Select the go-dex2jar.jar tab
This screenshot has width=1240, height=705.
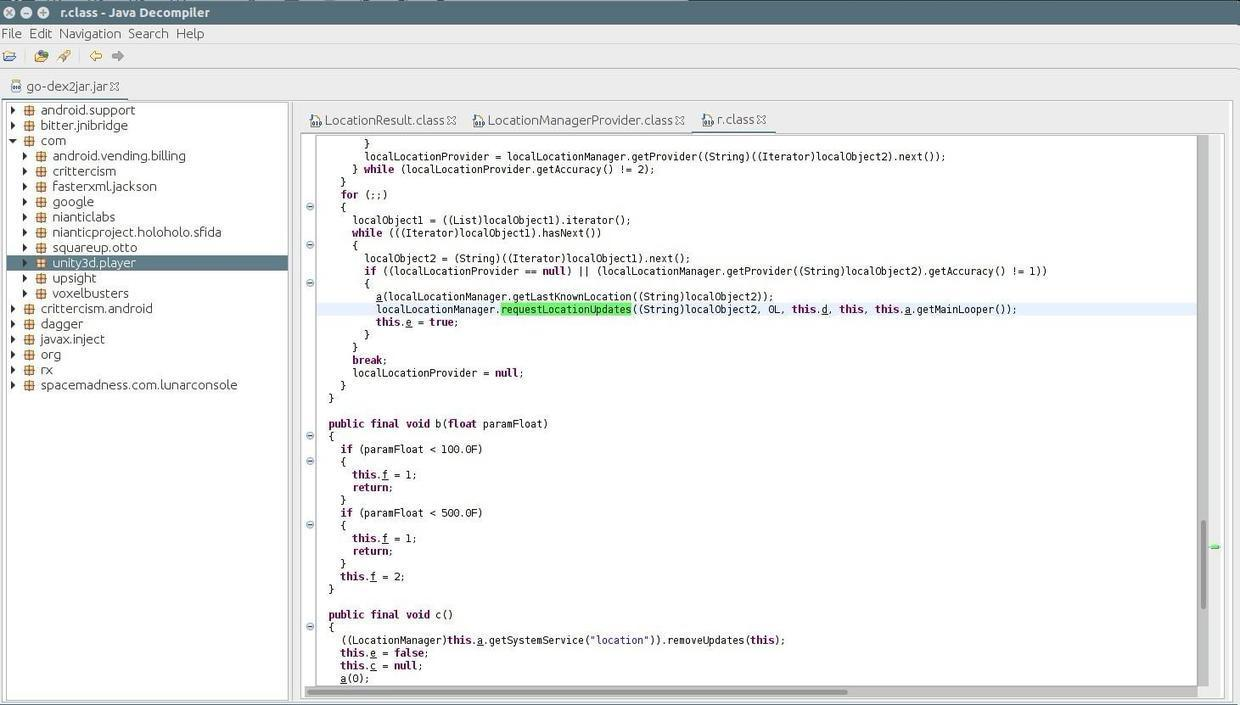tap(67, 87)
